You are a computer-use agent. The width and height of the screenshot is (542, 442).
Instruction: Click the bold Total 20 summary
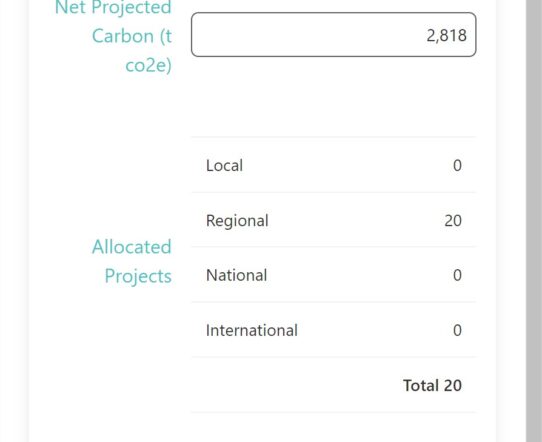point(432,385)
